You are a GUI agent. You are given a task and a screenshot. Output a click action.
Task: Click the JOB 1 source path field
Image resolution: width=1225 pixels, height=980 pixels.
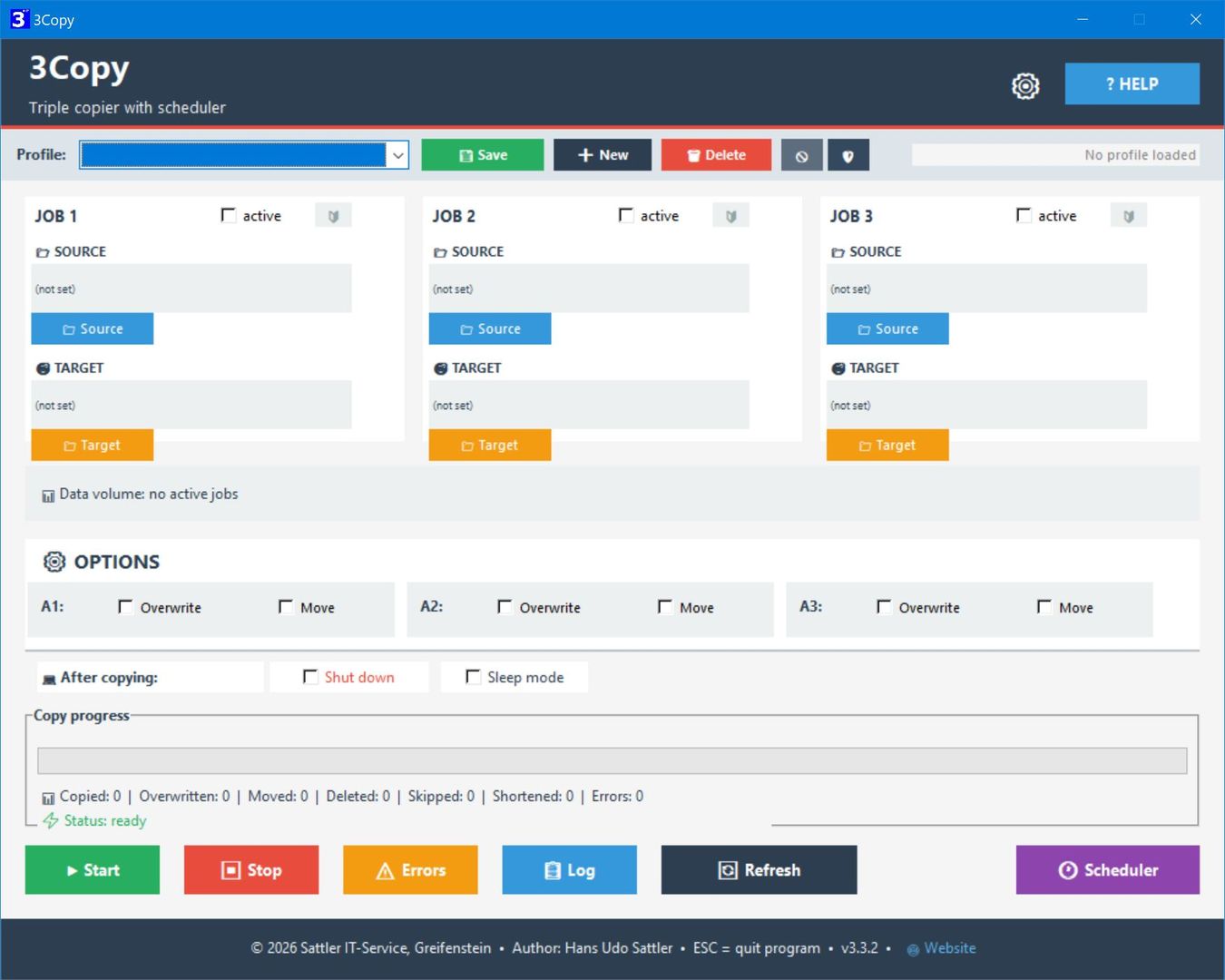pyautogui.click(x=191, y=289)
